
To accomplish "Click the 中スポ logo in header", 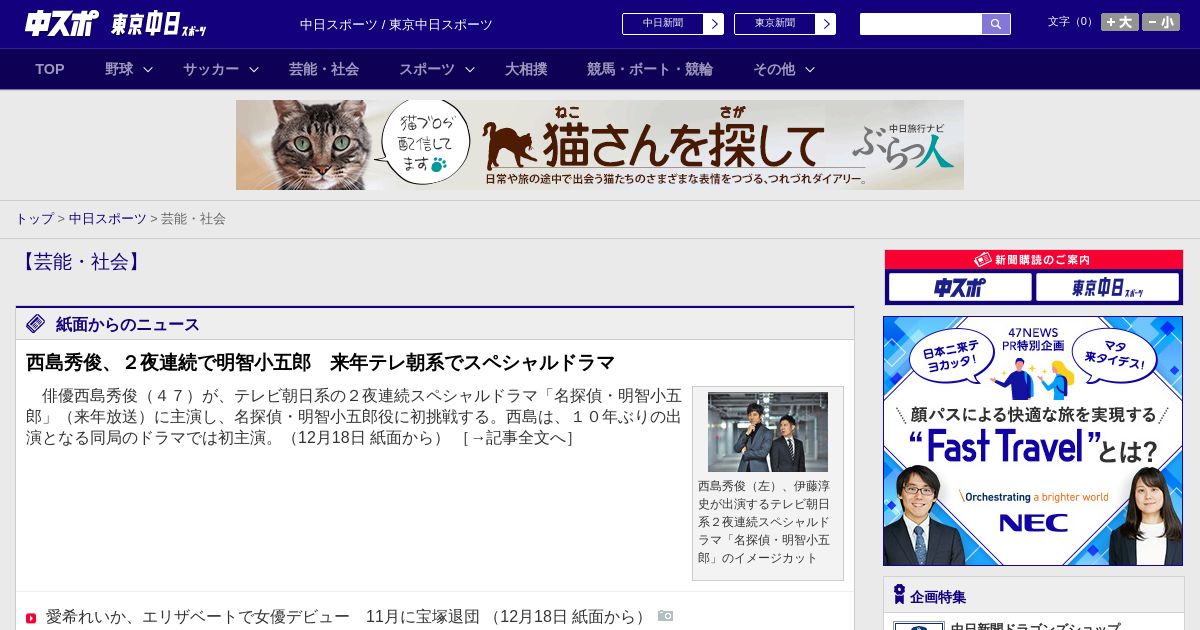I will tap(63, 24).
